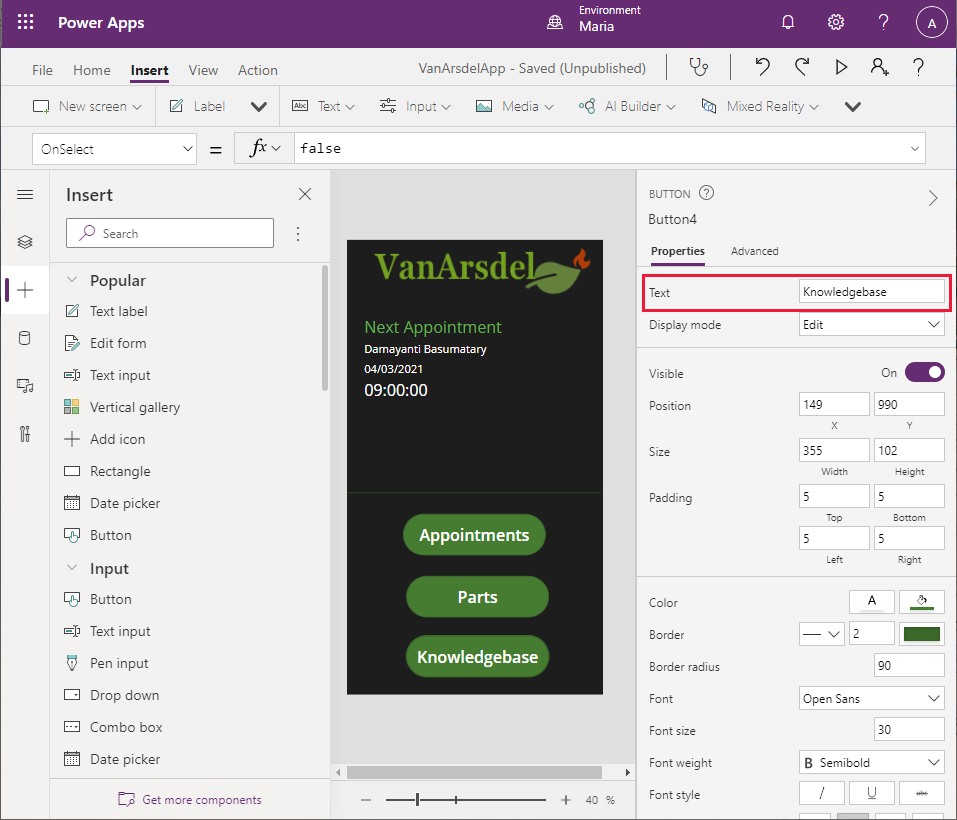Open the settings gear icon
The height and width of the screenshot is (820, 957).
pos(836,23)
